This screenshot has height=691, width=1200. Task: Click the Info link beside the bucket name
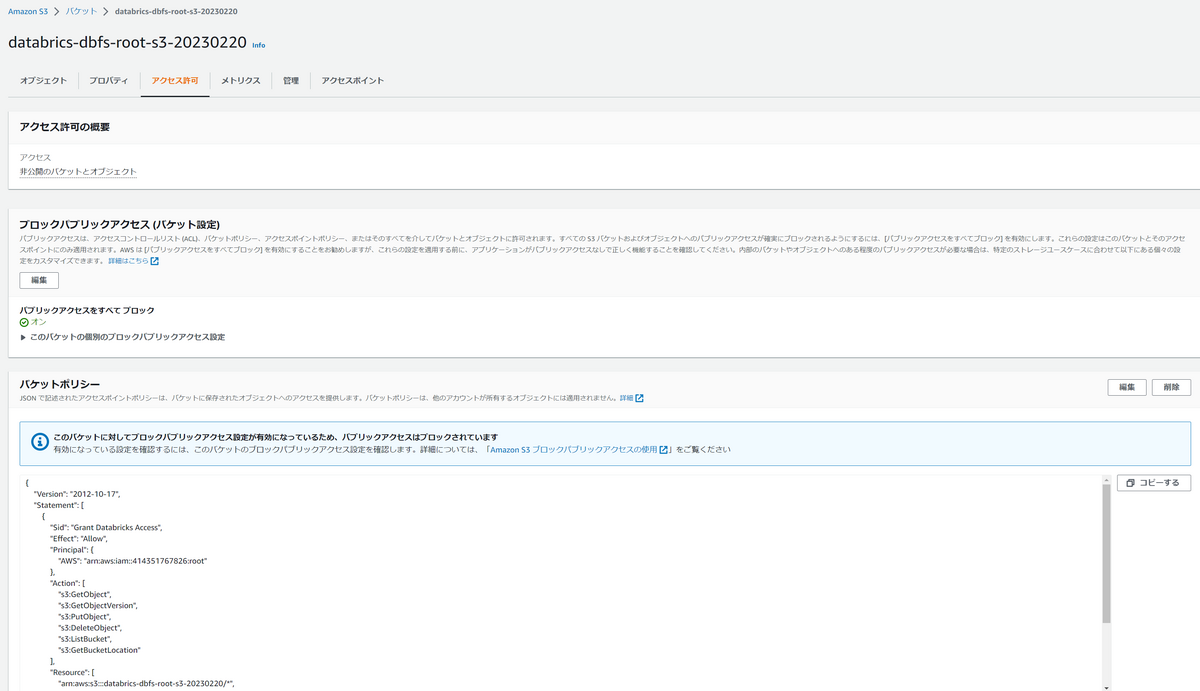pos(259,45)
